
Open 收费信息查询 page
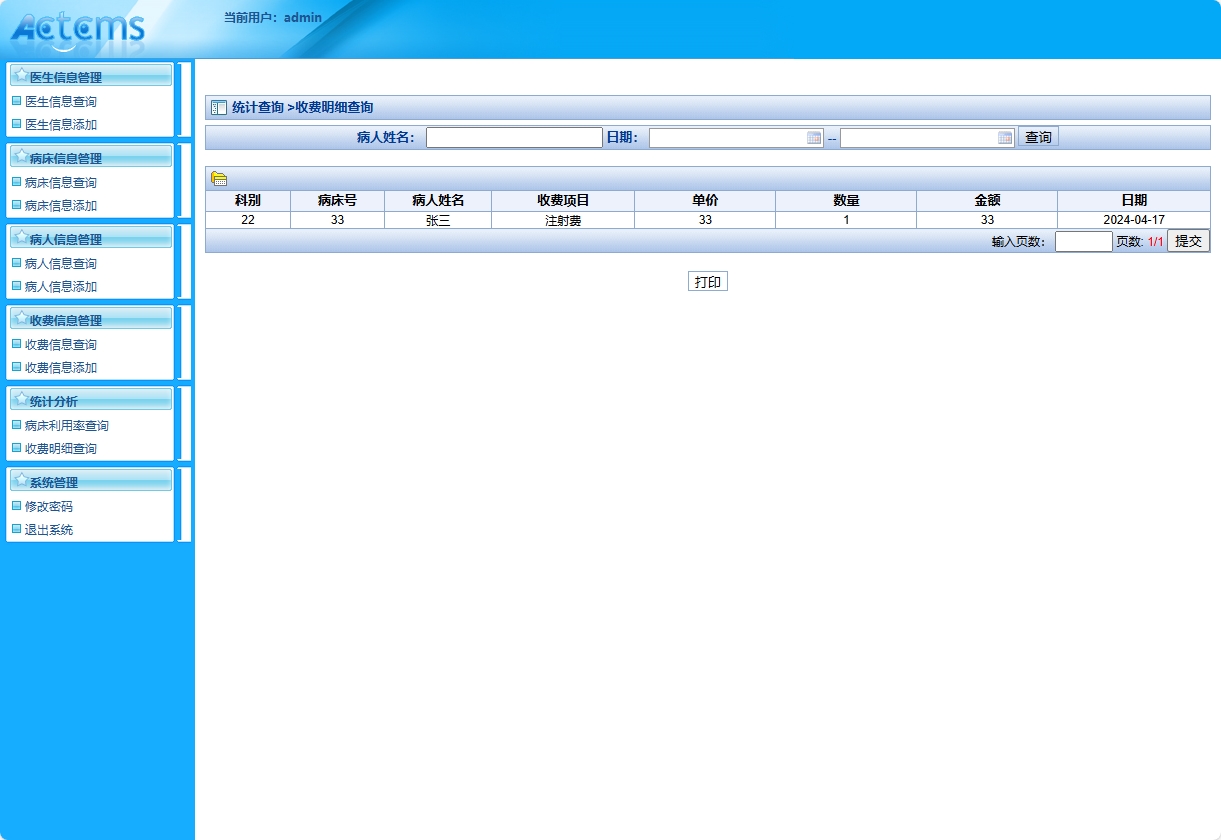(x=61, y=345)
